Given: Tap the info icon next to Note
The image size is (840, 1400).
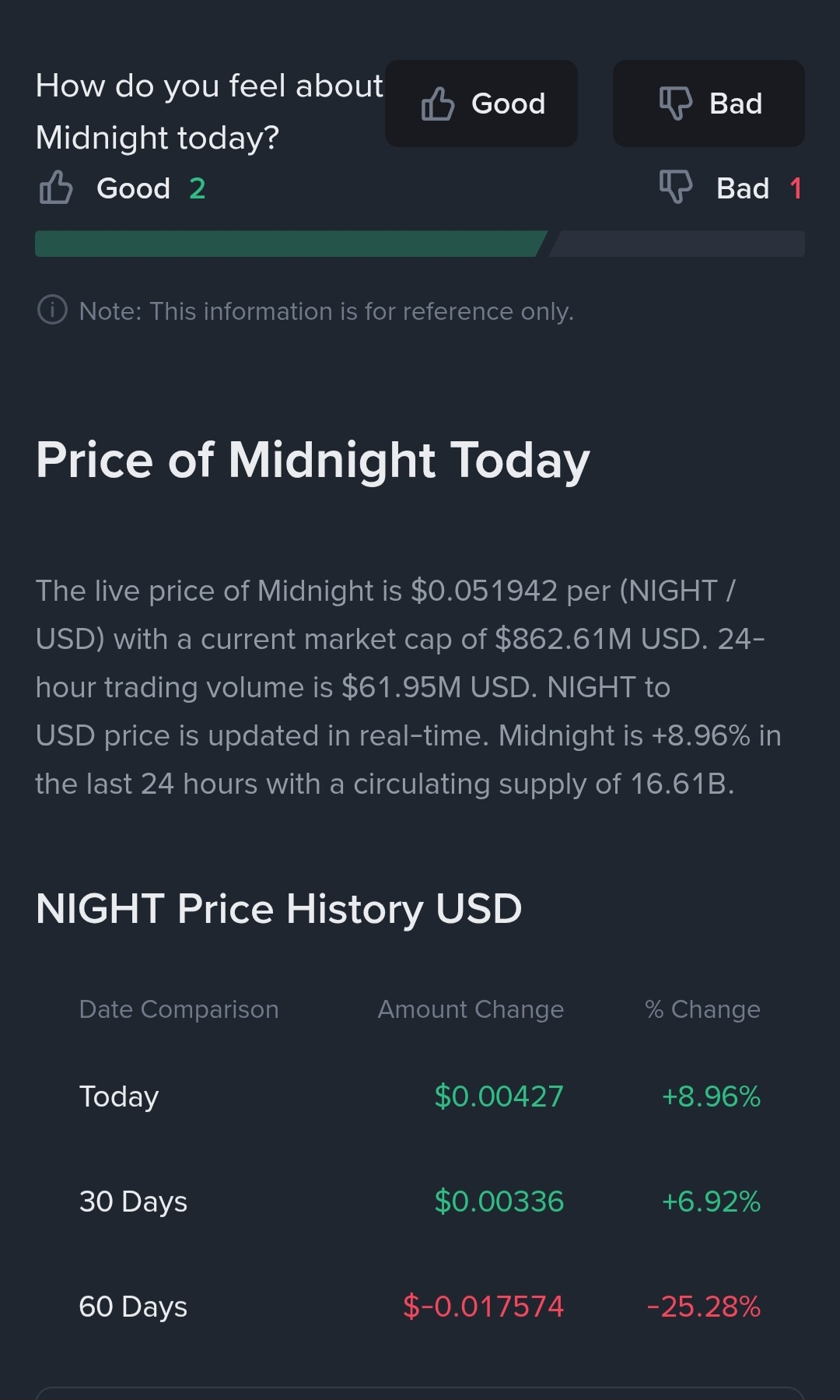Looking at the screenshot, I should 52,311.
